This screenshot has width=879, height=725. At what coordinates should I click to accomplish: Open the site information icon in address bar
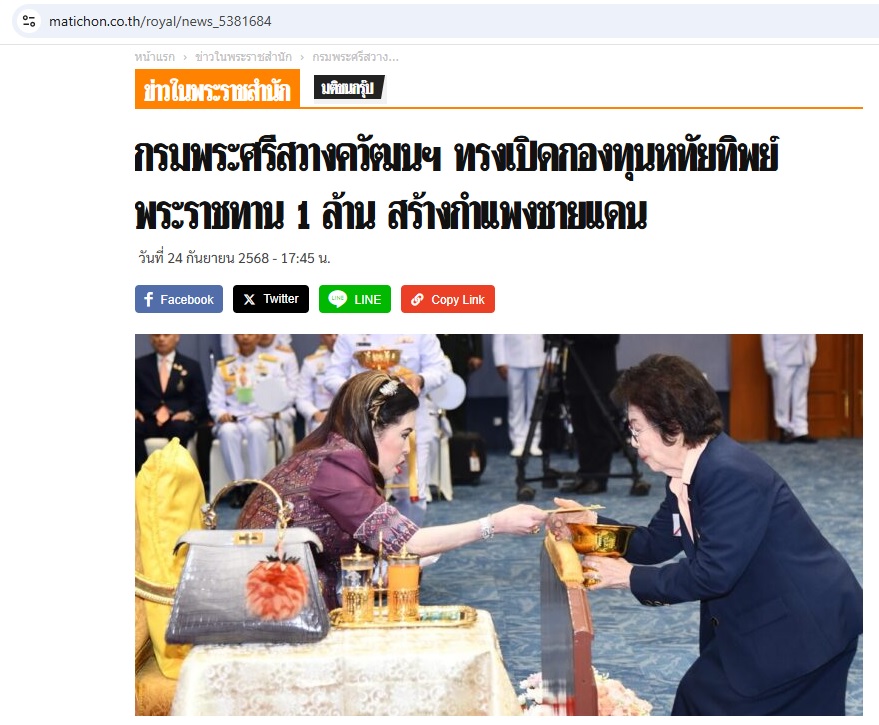(x=29, y=21)
